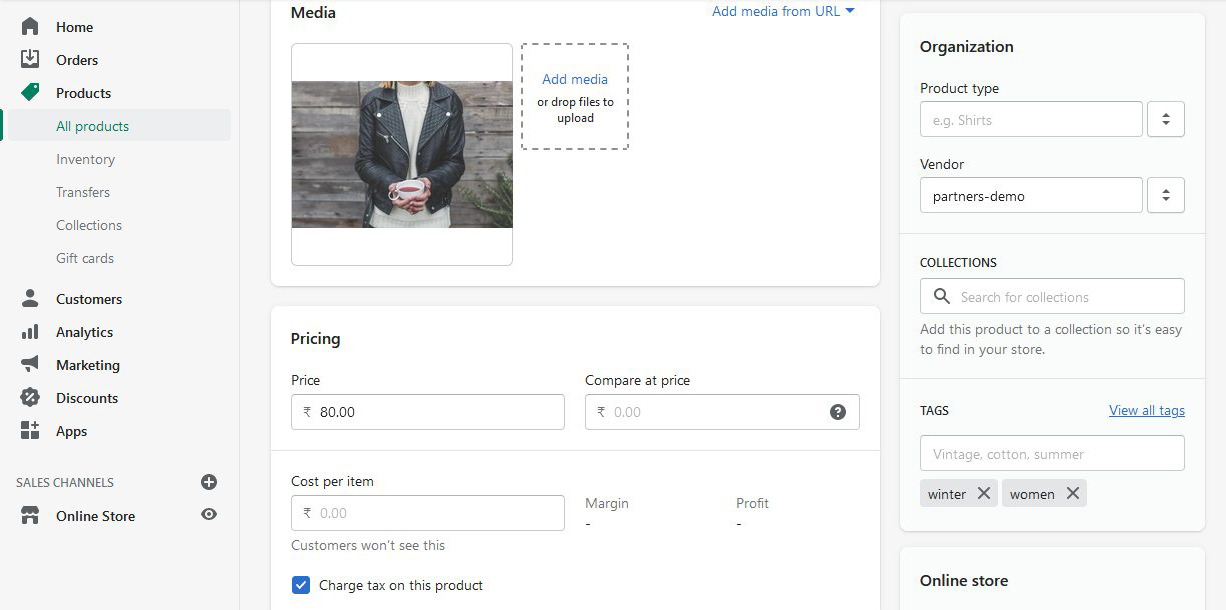Viewport: 1226px width, 610px height.
Task: Click the Marketing megaphone icon
Action: click(x=30, y=365)
